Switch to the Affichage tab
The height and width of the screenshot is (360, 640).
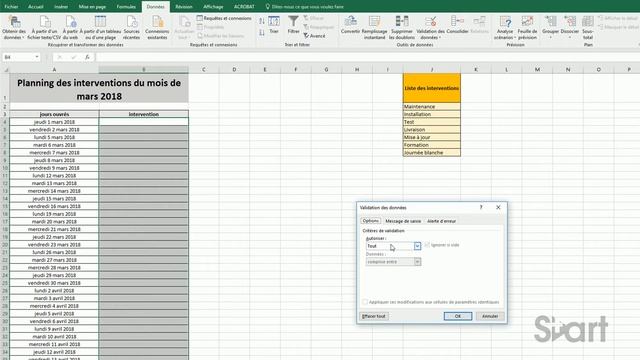213,7
